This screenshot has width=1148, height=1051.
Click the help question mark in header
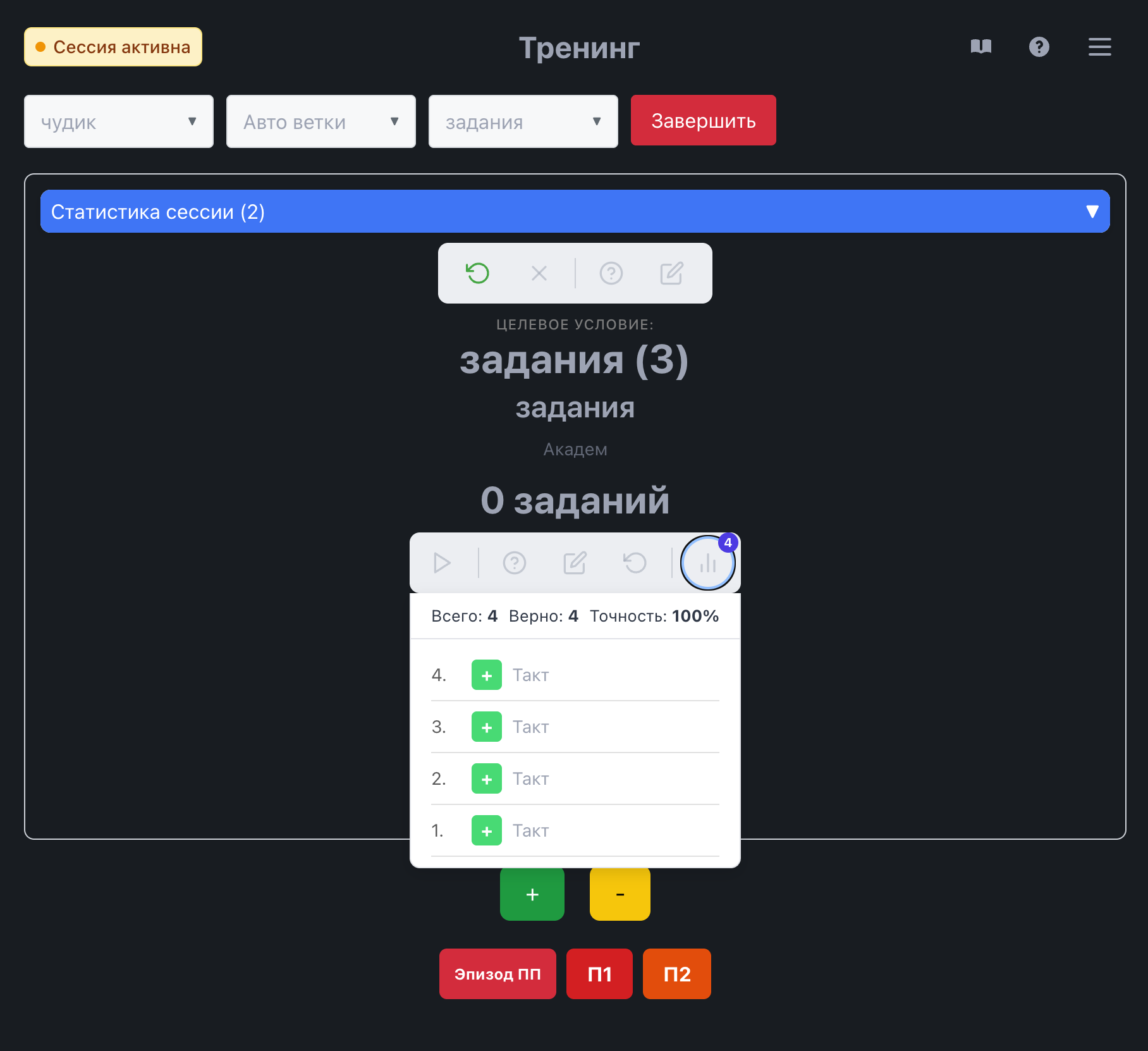tap(1039, 47)
